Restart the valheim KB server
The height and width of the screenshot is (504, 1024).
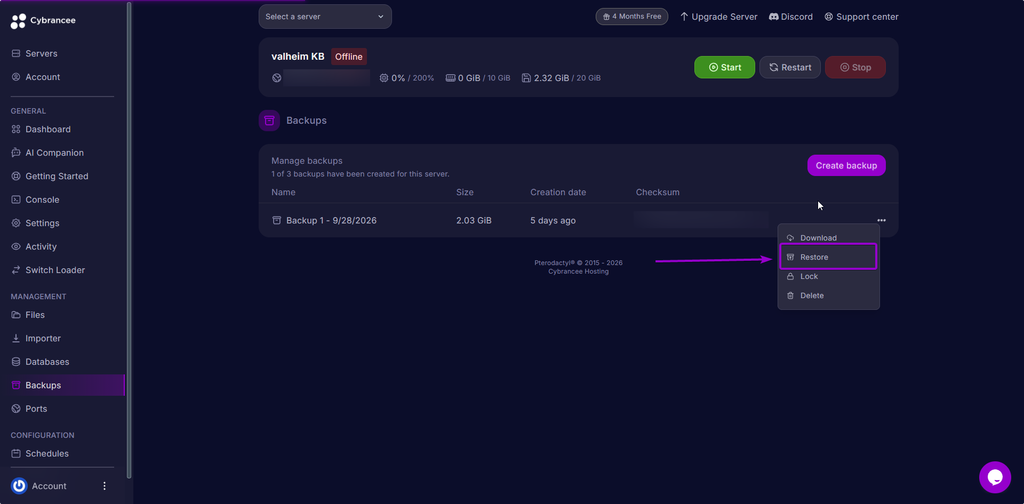pos(790,67)
